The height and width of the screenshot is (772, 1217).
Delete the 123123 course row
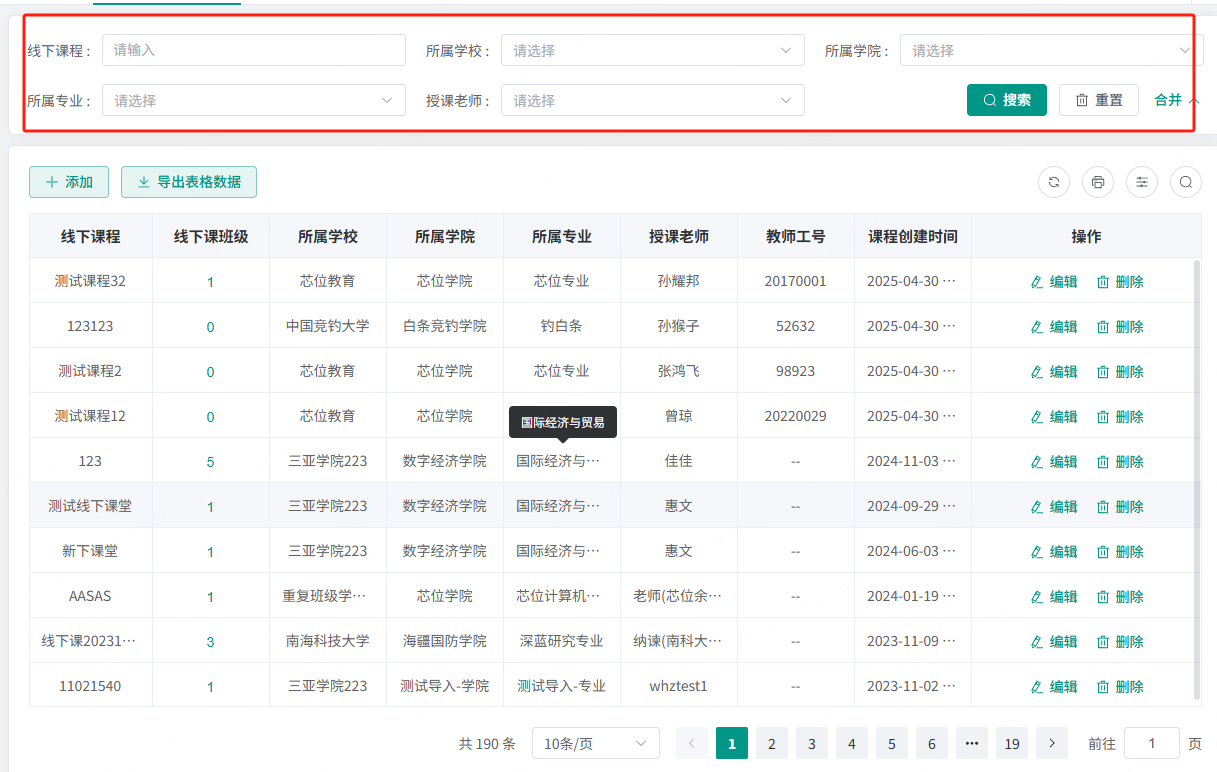click(x=1120, y=327)
